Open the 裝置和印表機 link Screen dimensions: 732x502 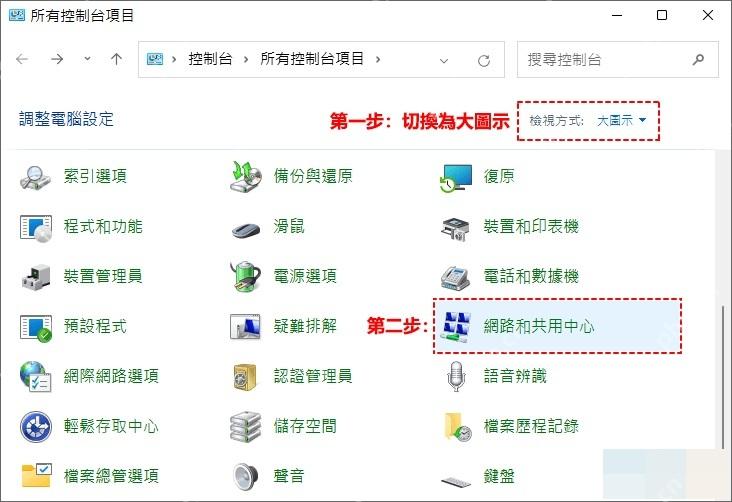531,227
